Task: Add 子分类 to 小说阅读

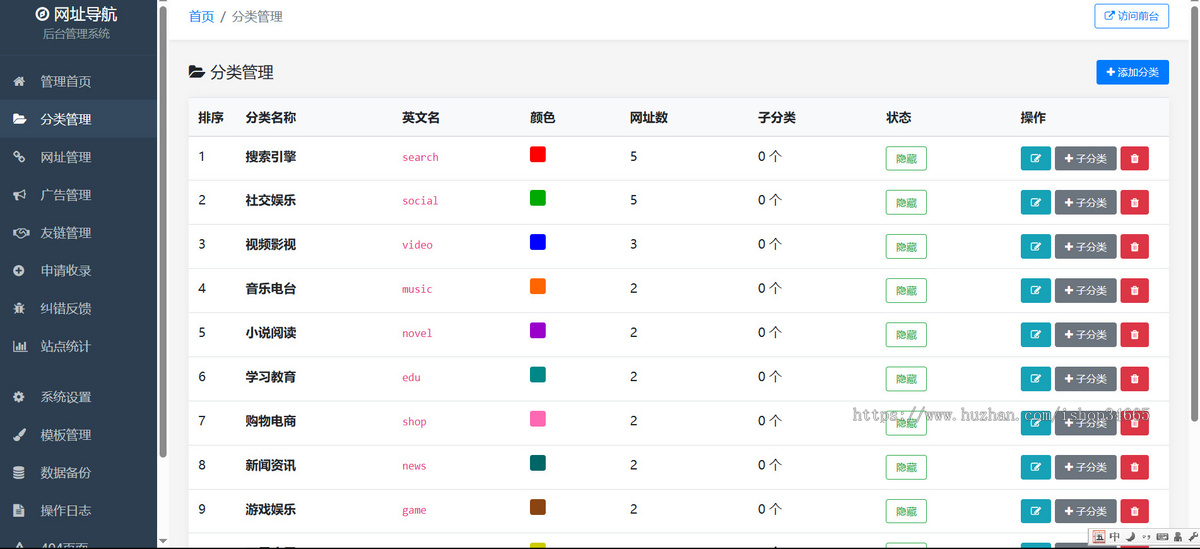Action: 1086,334
